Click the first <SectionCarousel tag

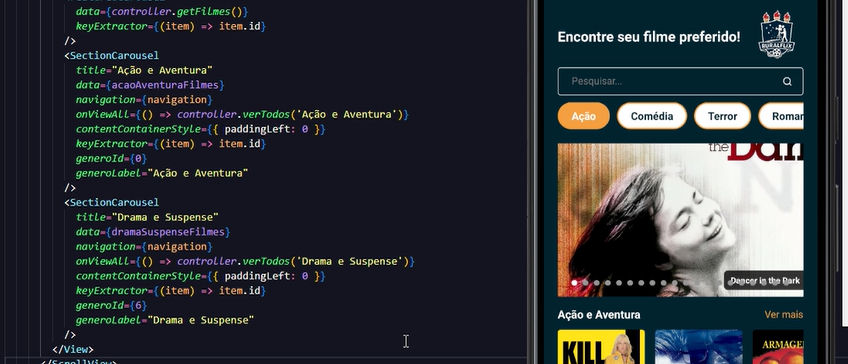pyautogui.click(x=111, y=55)
